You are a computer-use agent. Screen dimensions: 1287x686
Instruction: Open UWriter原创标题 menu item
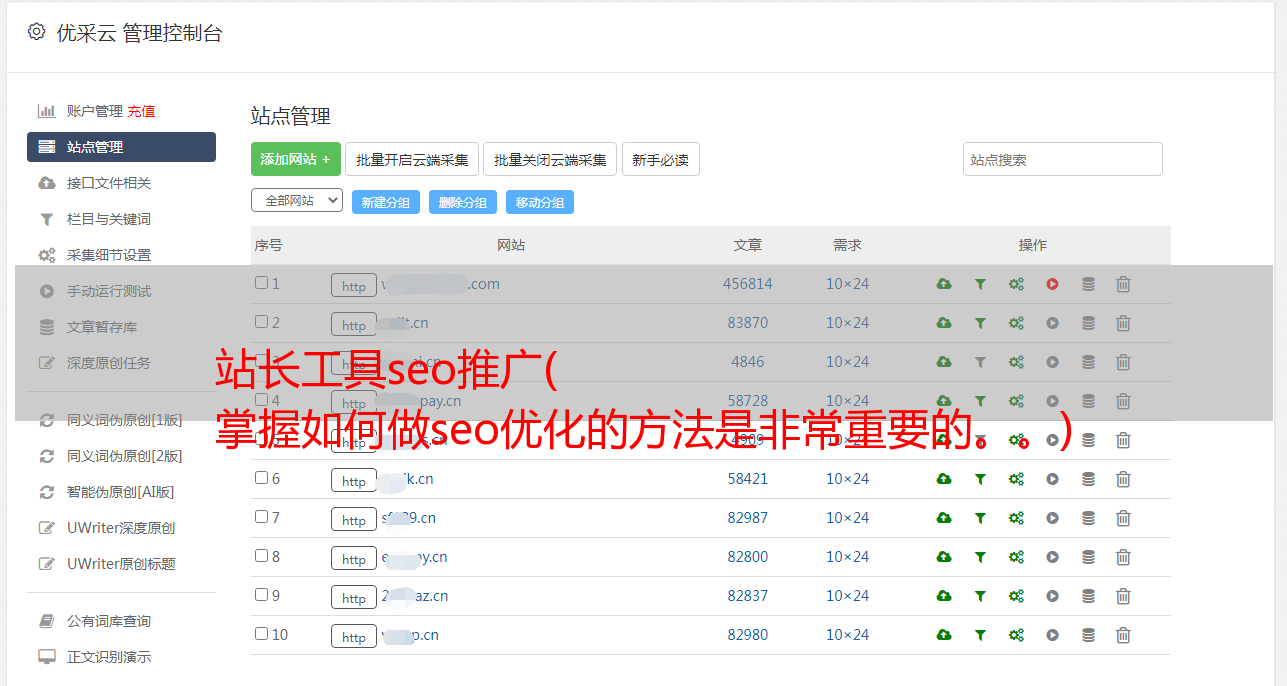tap(121, 564)
